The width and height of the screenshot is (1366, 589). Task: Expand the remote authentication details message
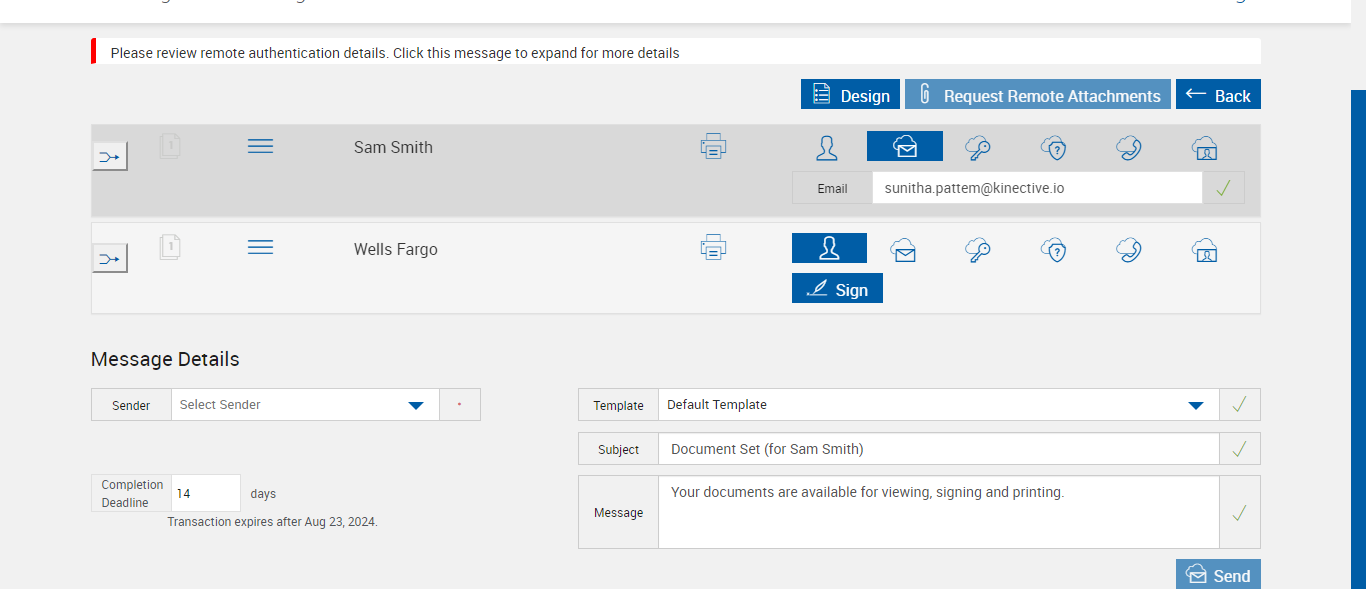tap(395, 53)
